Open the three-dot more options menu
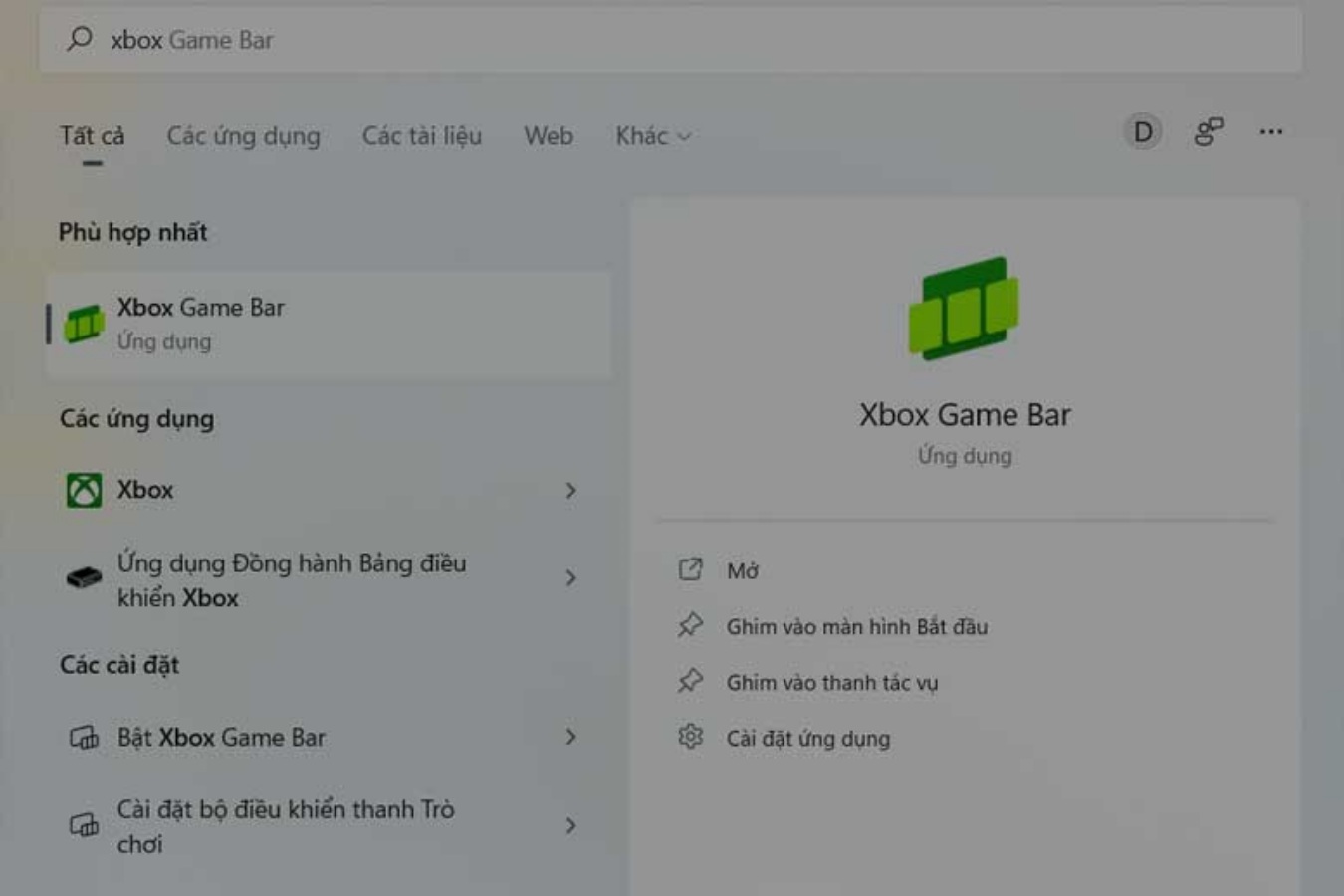Screen dimensions: 1344x896 click(x=1270, y=132)
